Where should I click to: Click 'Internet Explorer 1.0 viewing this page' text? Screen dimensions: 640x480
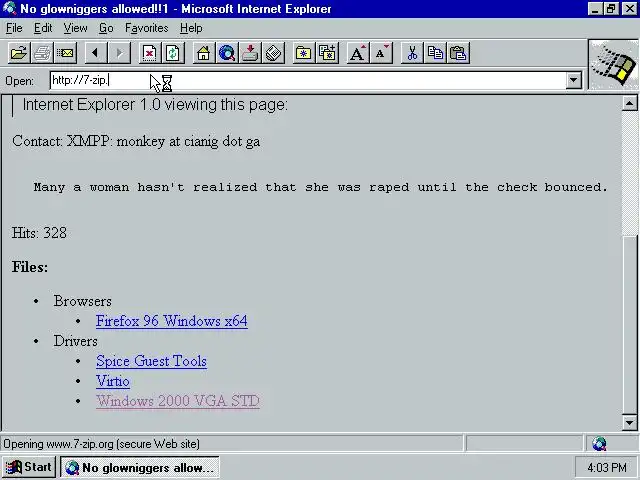pyautogui.click(x=155, y=105)
